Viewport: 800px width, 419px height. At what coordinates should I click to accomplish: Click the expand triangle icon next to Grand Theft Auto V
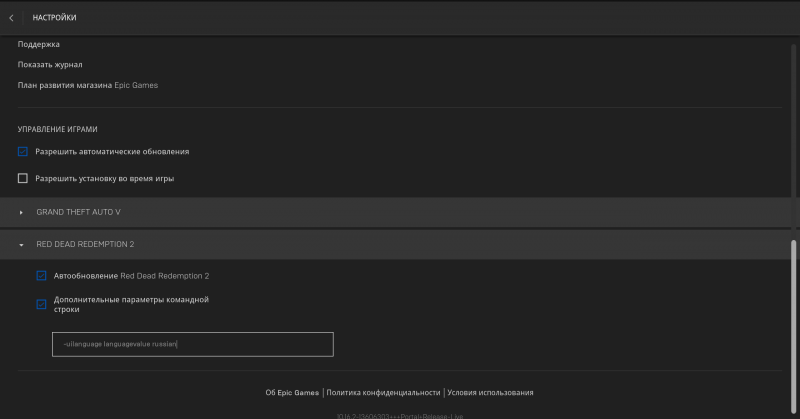21,212
